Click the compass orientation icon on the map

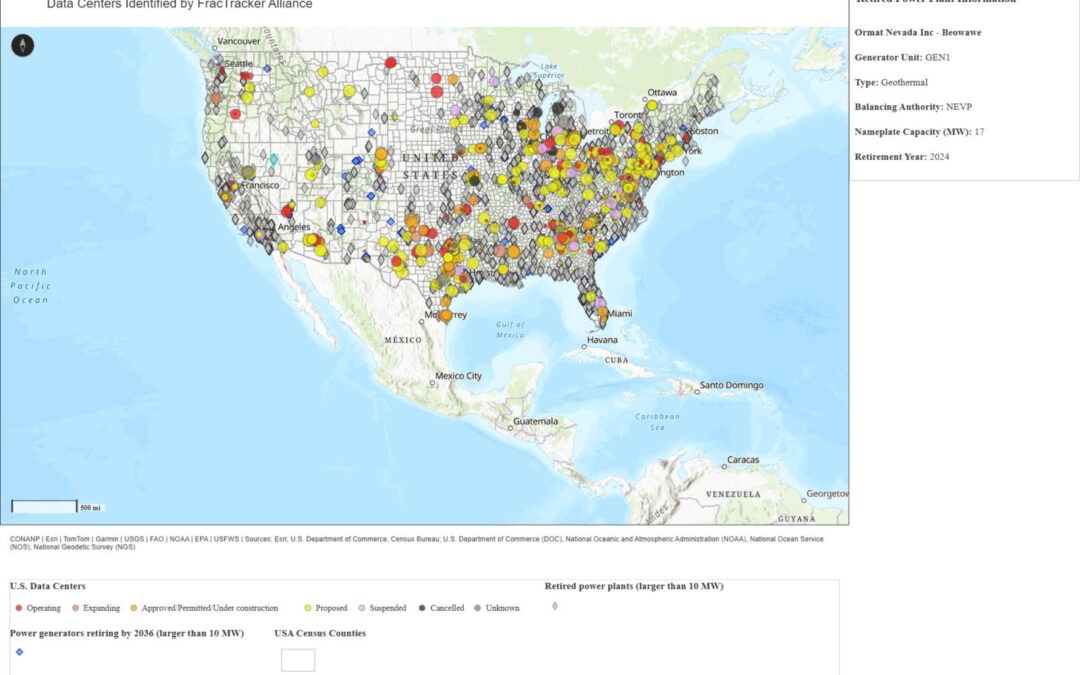[x=22, y=45]
